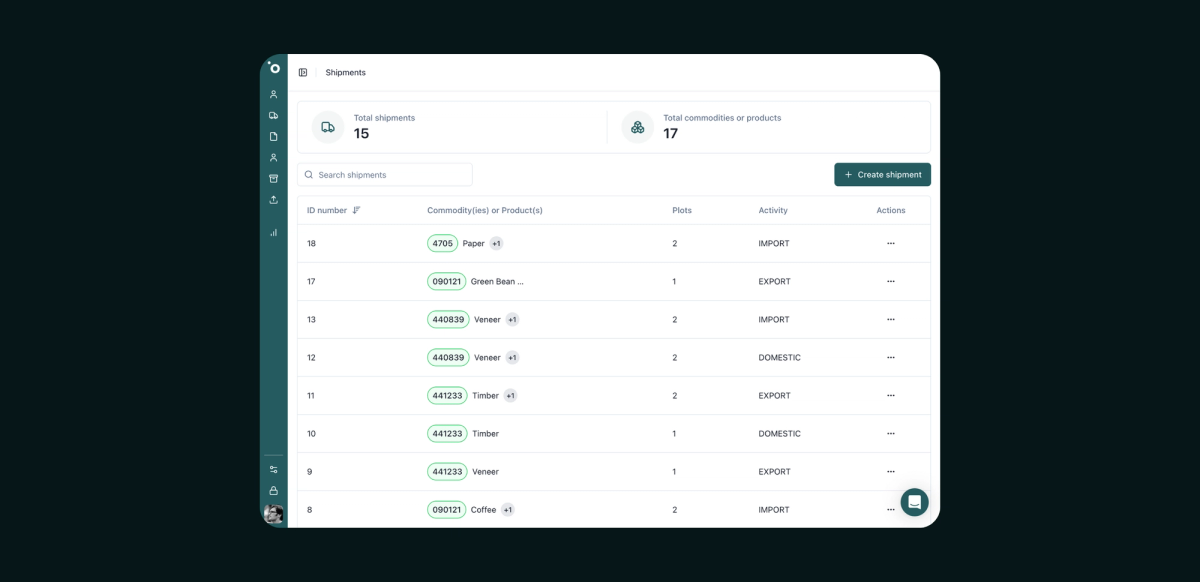Click the Actions column header
Image resolution: width=1200 pixels, height=582 pixels.
(891, 210)
